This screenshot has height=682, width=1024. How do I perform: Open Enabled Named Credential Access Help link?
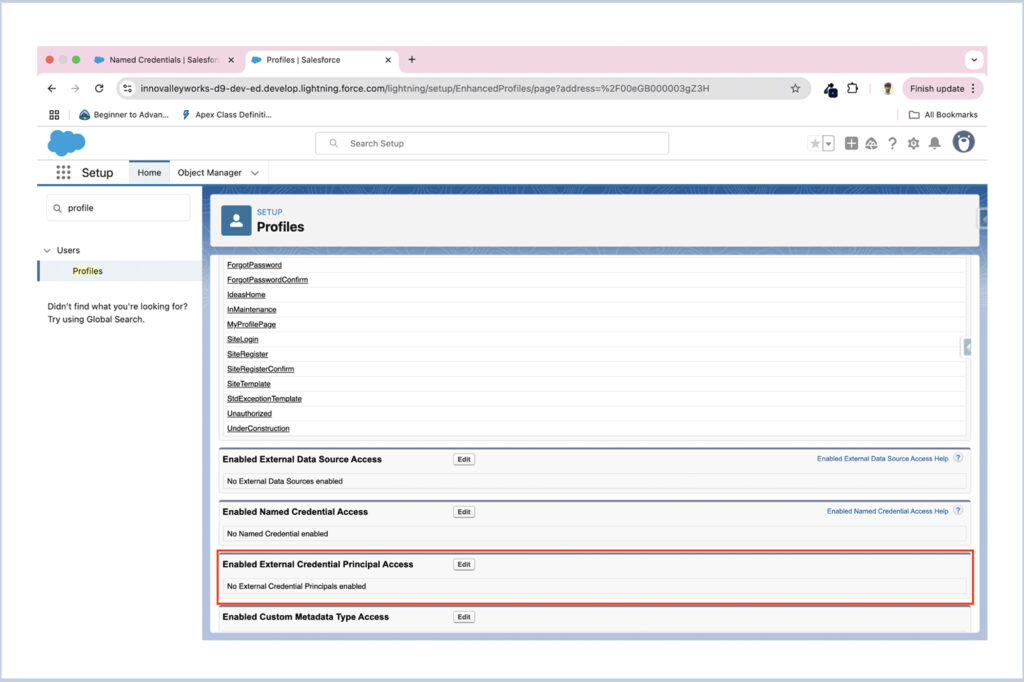point(887,511)
